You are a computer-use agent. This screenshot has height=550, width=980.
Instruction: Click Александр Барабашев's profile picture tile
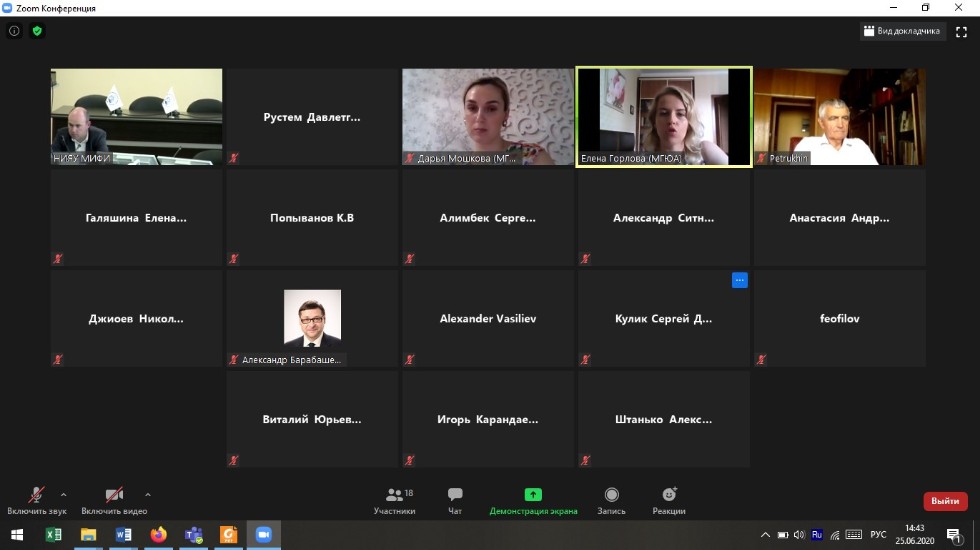(312, 317)
